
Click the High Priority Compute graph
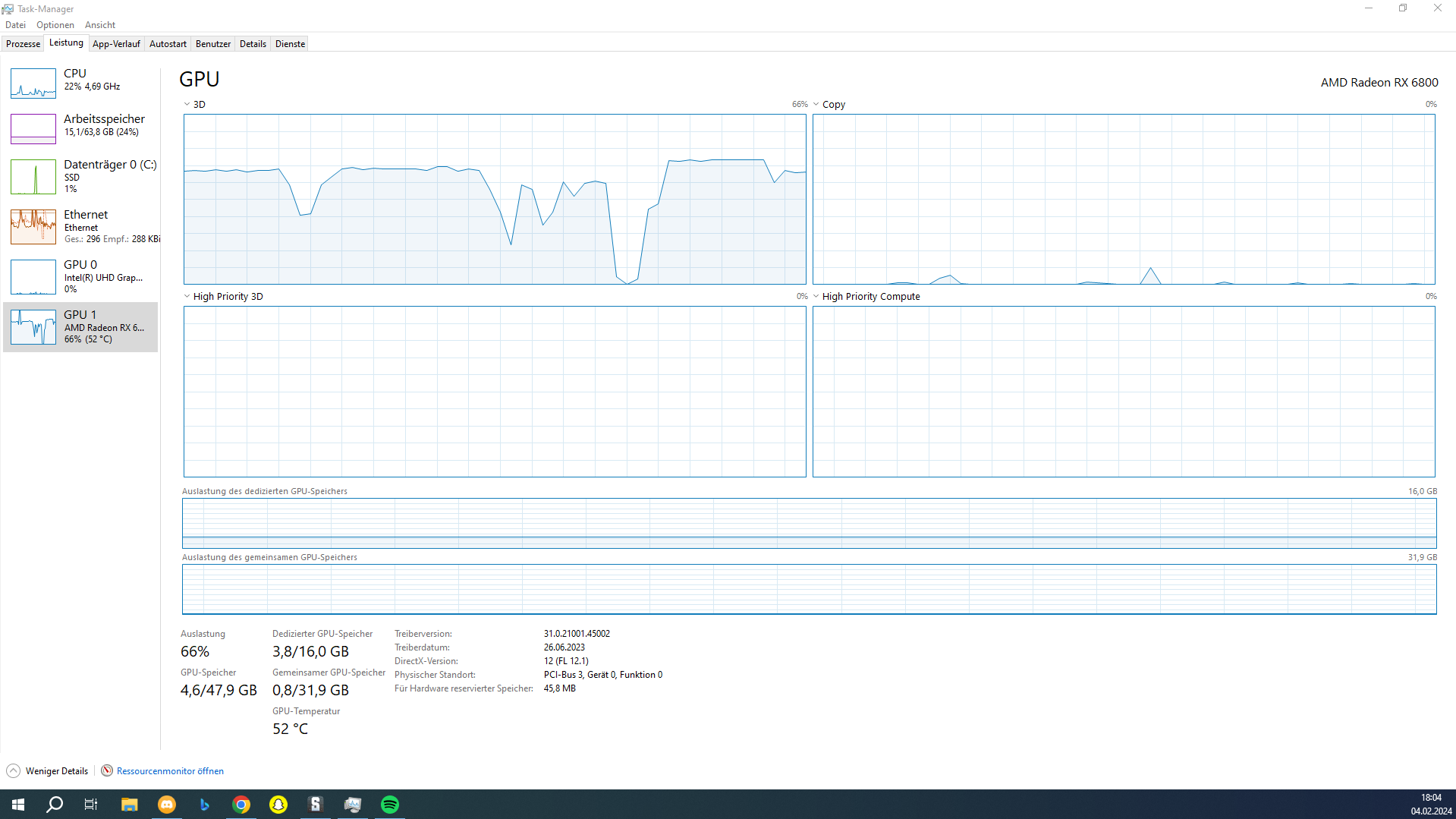pyautogui.click(x=1124, y=392)
